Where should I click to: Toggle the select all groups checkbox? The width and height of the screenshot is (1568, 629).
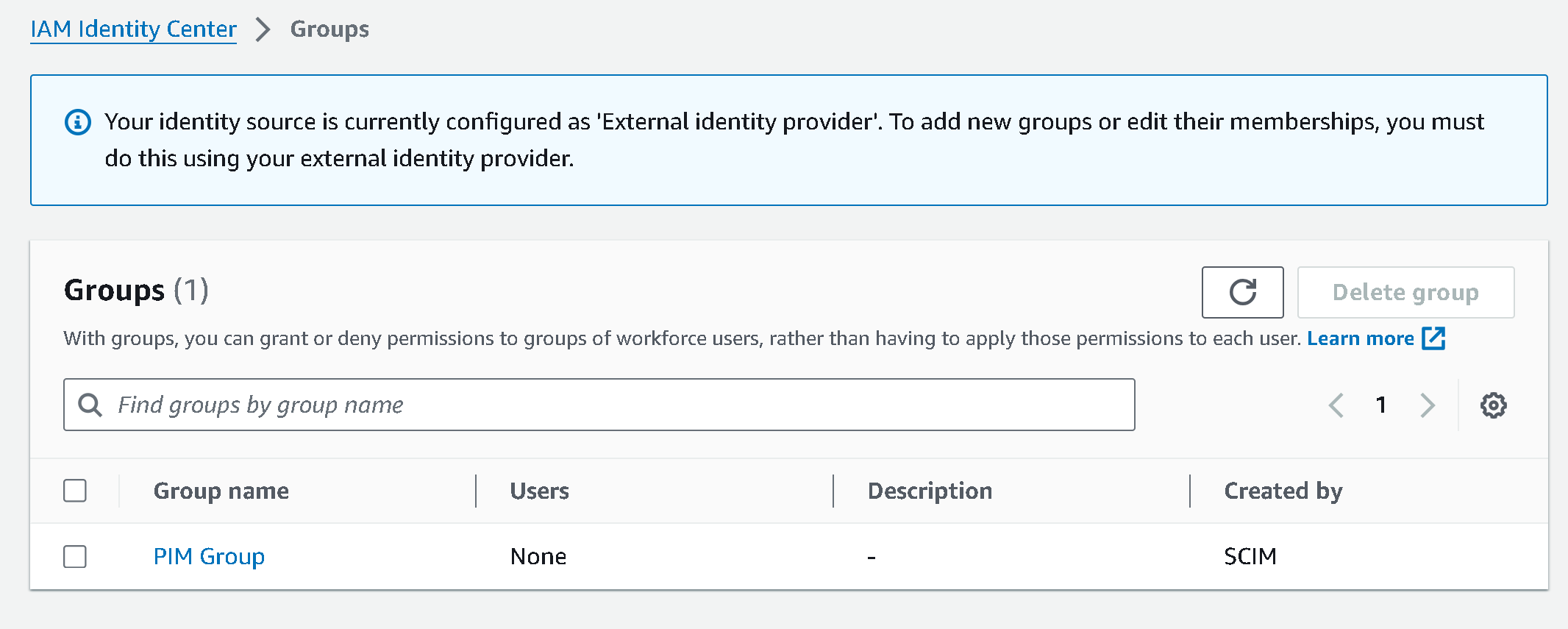point(75,491)
